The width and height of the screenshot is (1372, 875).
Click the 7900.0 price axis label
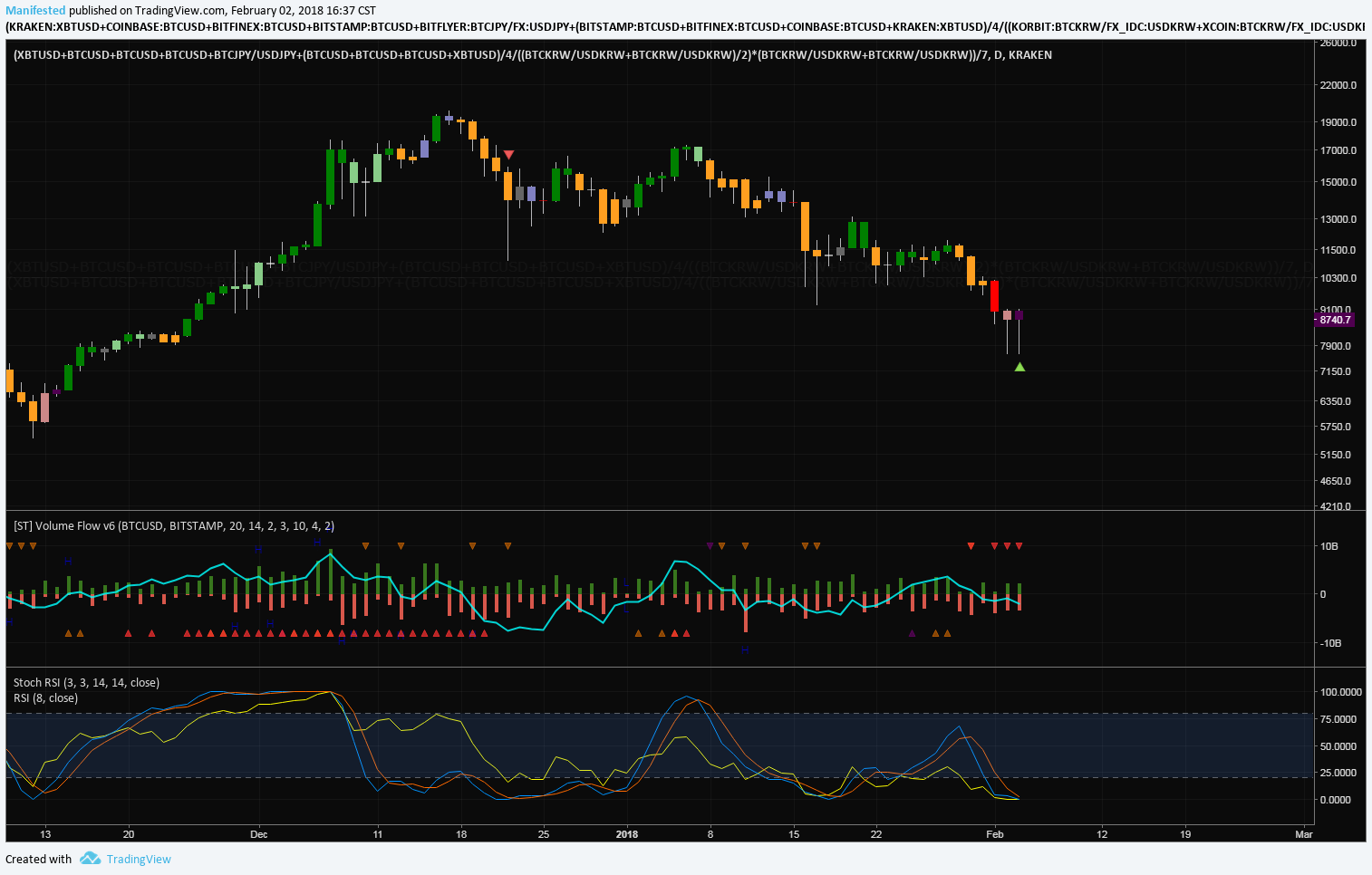click(1336, 346)
